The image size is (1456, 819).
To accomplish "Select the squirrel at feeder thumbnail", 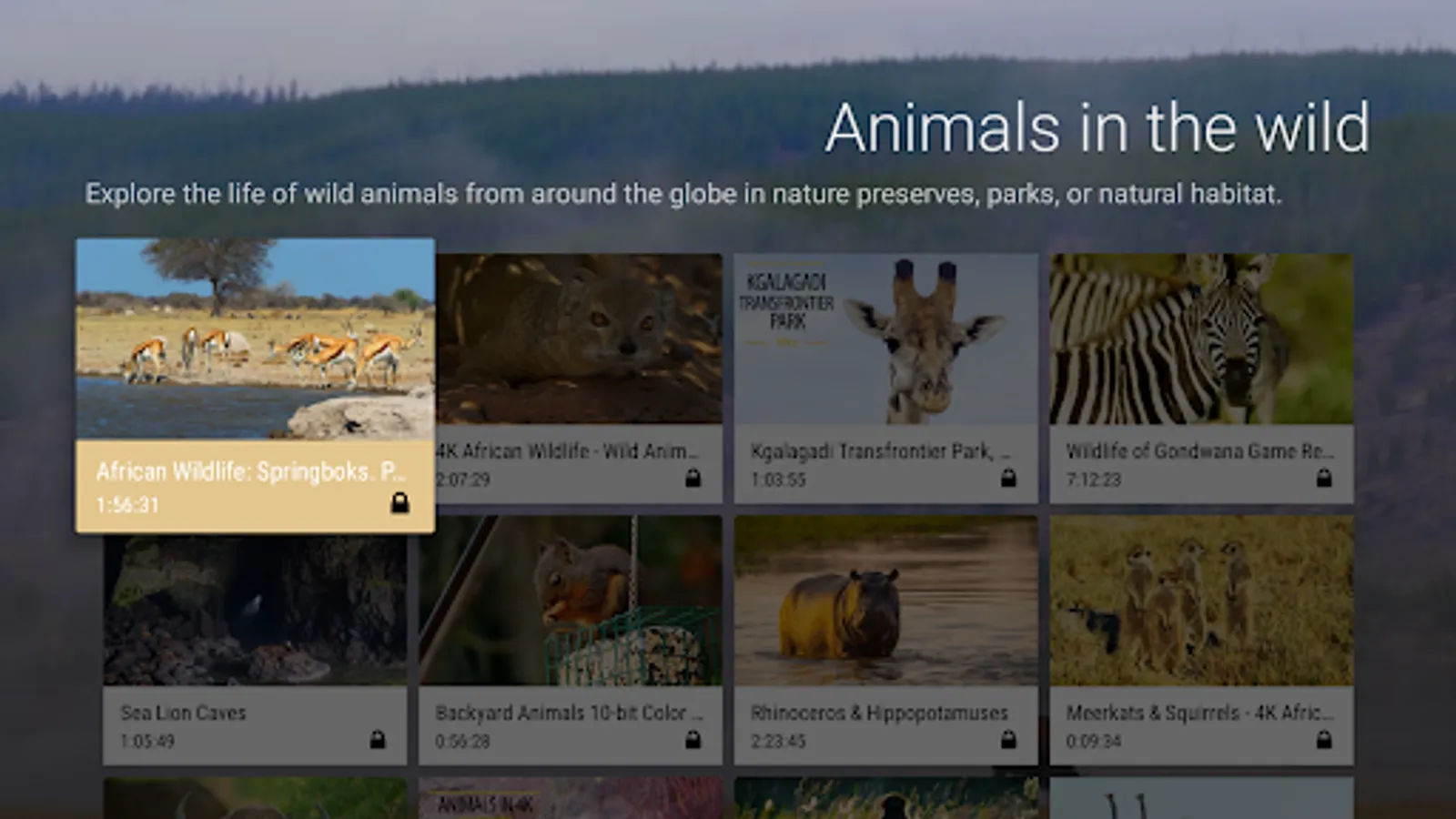I will pyautogui.click(x=571, y=601).
